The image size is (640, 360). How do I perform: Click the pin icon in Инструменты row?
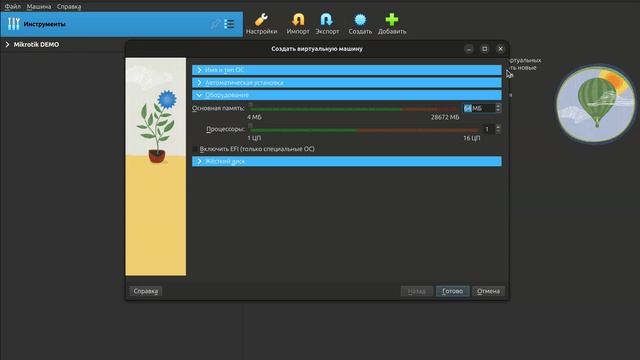pyautogui.click(x=215, y=24)
